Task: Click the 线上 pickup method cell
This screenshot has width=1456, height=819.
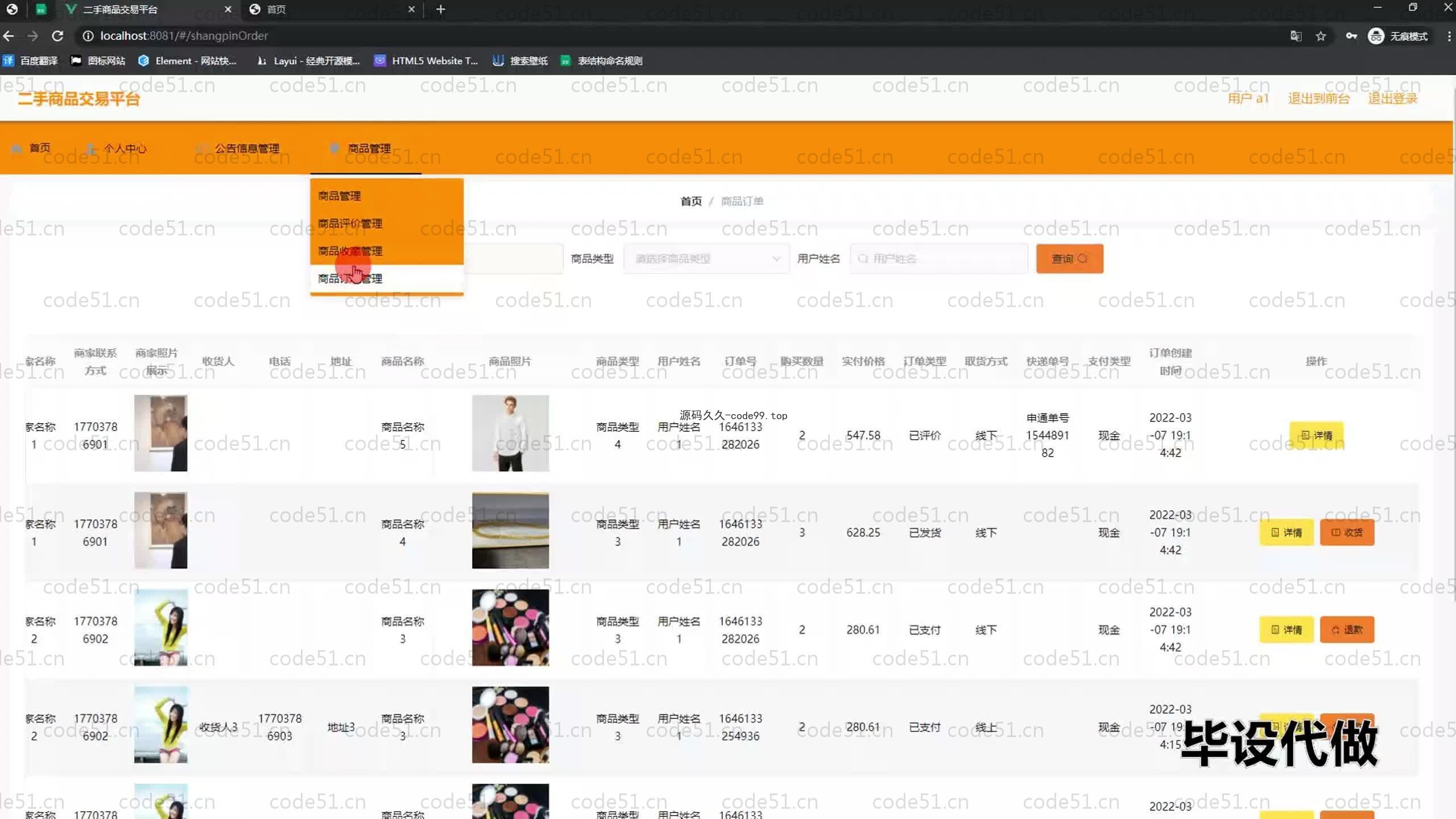Action: pyautogui.click(x=986, y=727)
